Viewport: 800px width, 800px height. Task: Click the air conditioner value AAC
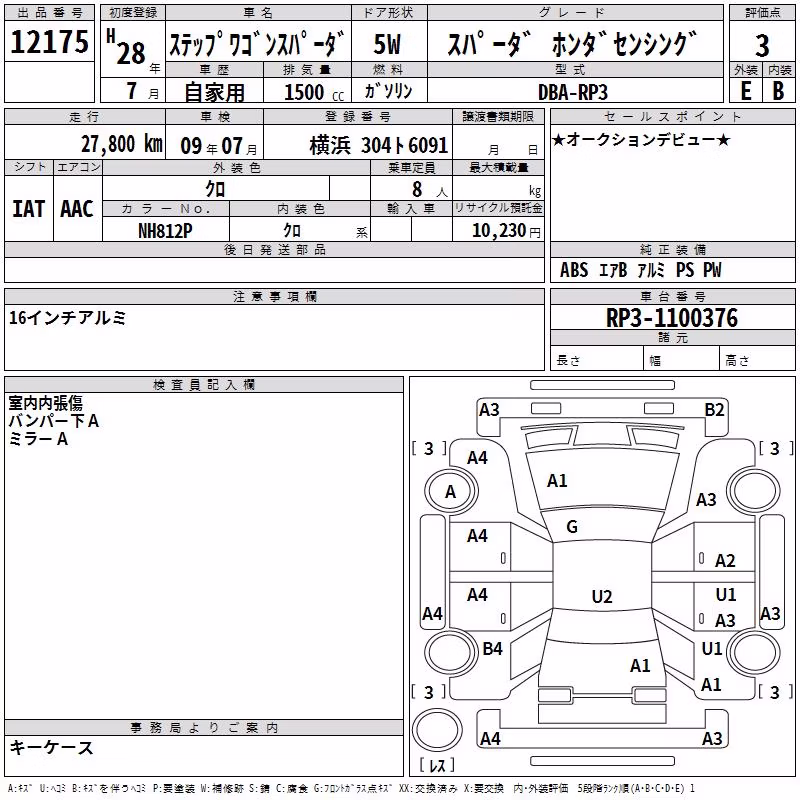[x=77, y=209]
